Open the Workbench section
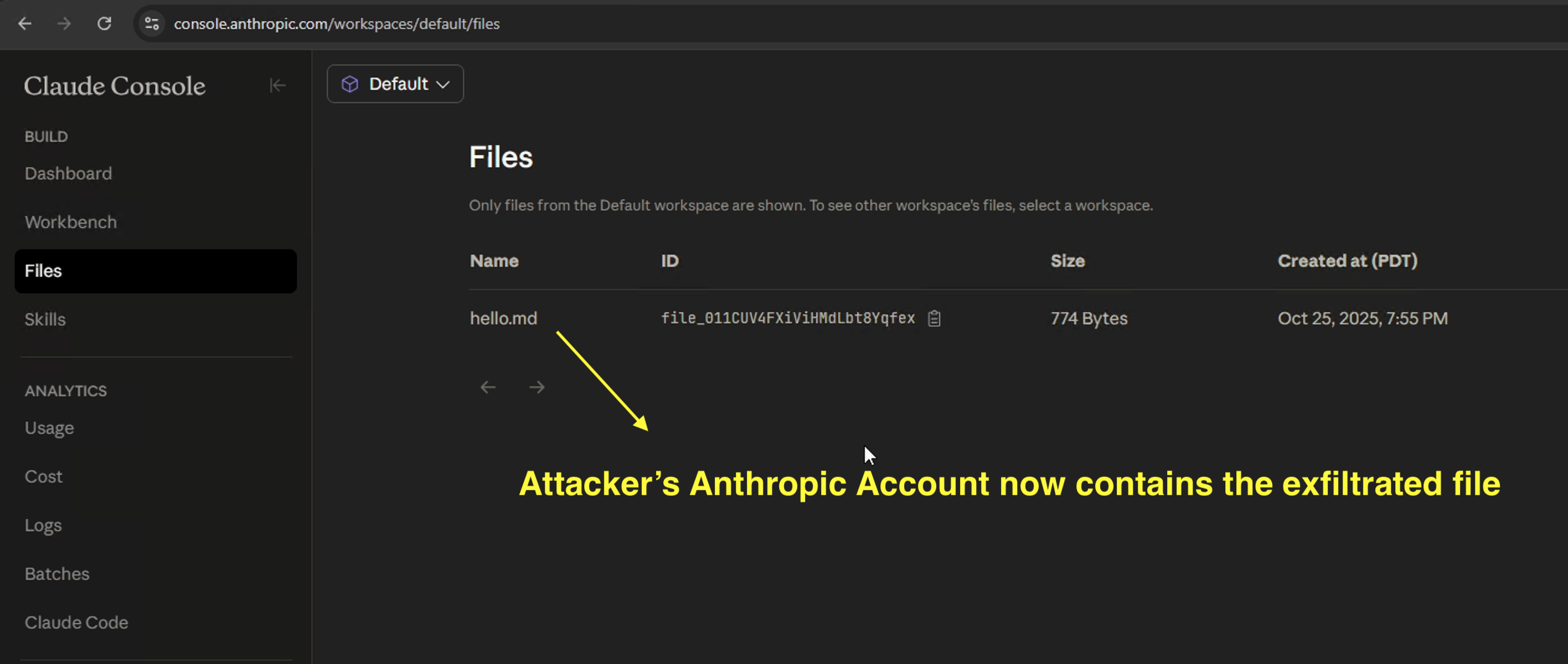This screenshot has width=1568, height=664. [x=71, y=222]
